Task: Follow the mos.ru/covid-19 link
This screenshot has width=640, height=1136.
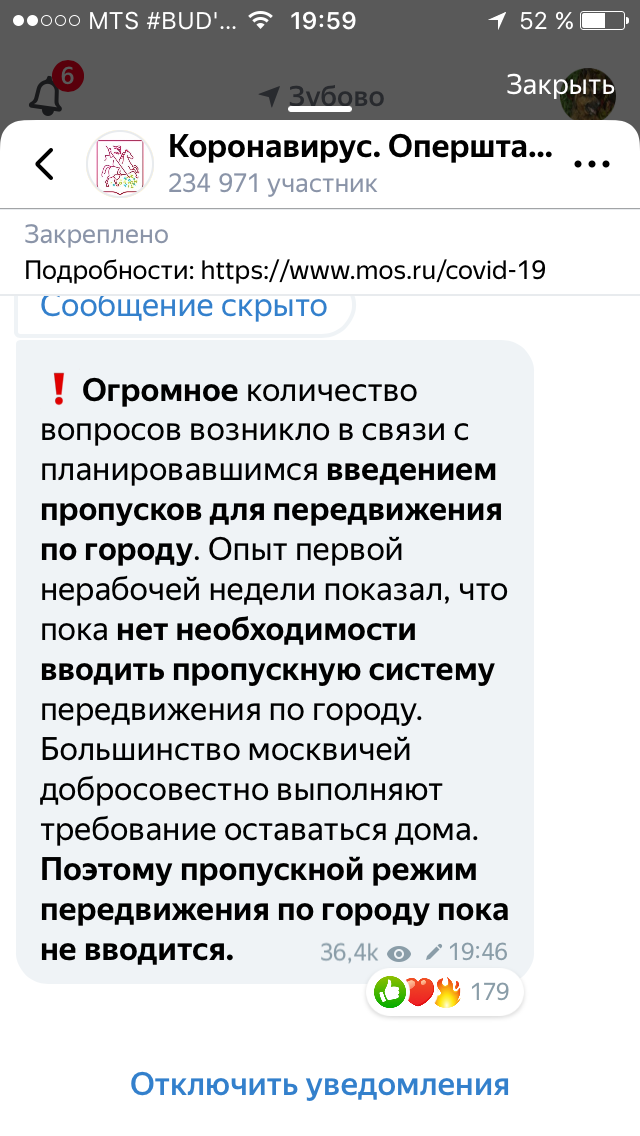Action: click(373, 270)
